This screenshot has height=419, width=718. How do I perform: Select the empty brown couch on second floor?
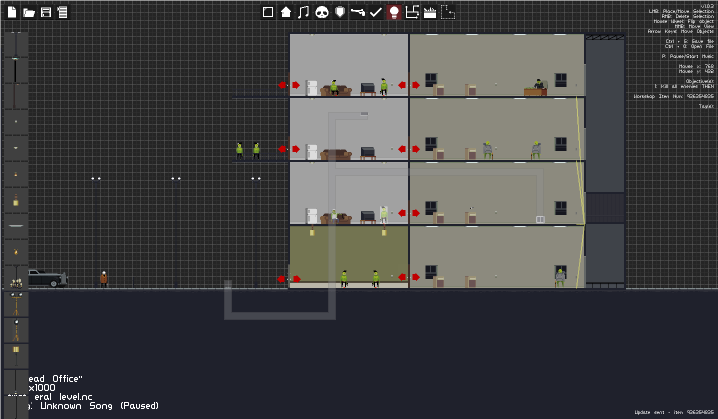pyautogui.click(x=336, y=154)
